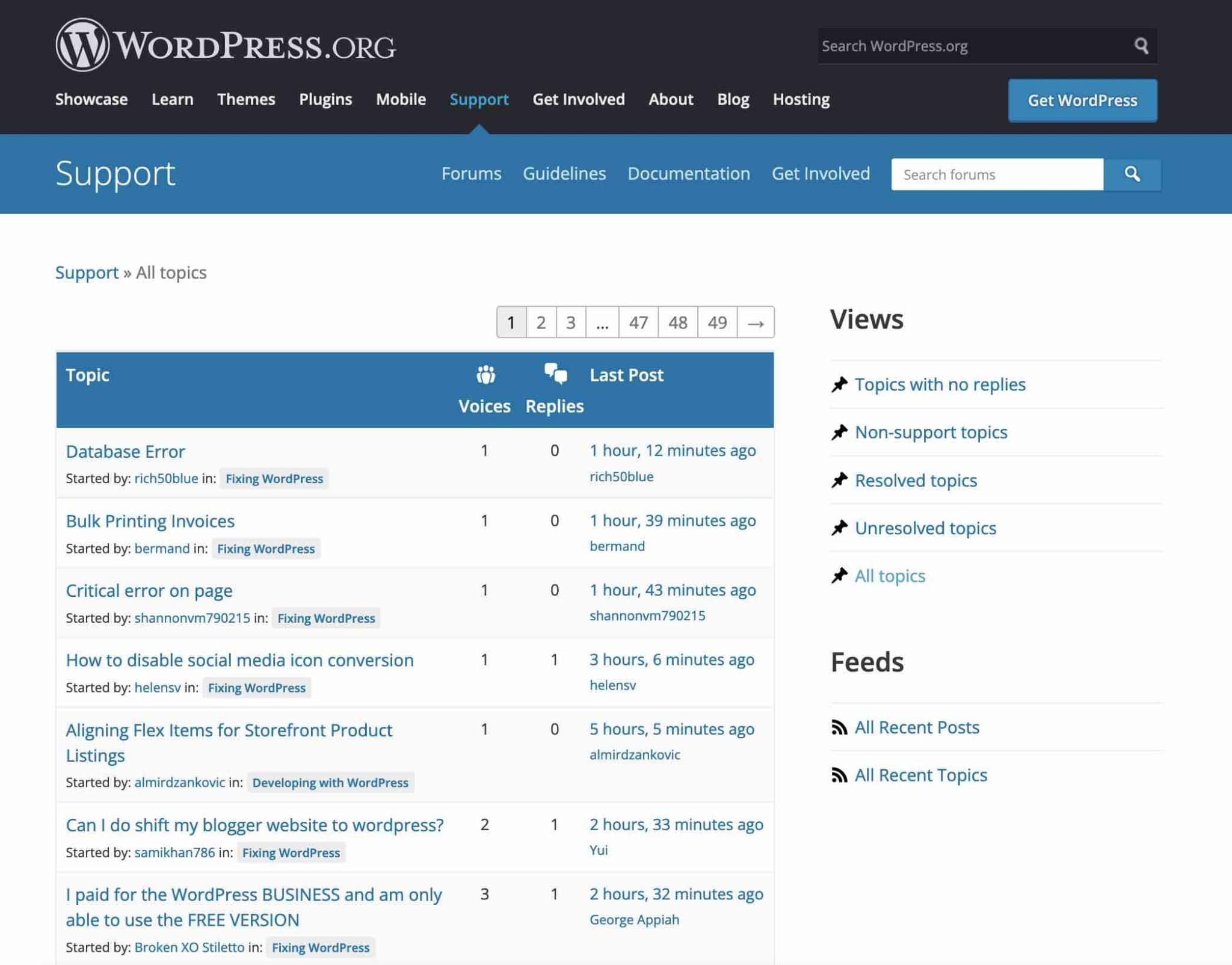Open Unresolved topics view
This screenshot has width=1232, height=965.
(925, 528)
